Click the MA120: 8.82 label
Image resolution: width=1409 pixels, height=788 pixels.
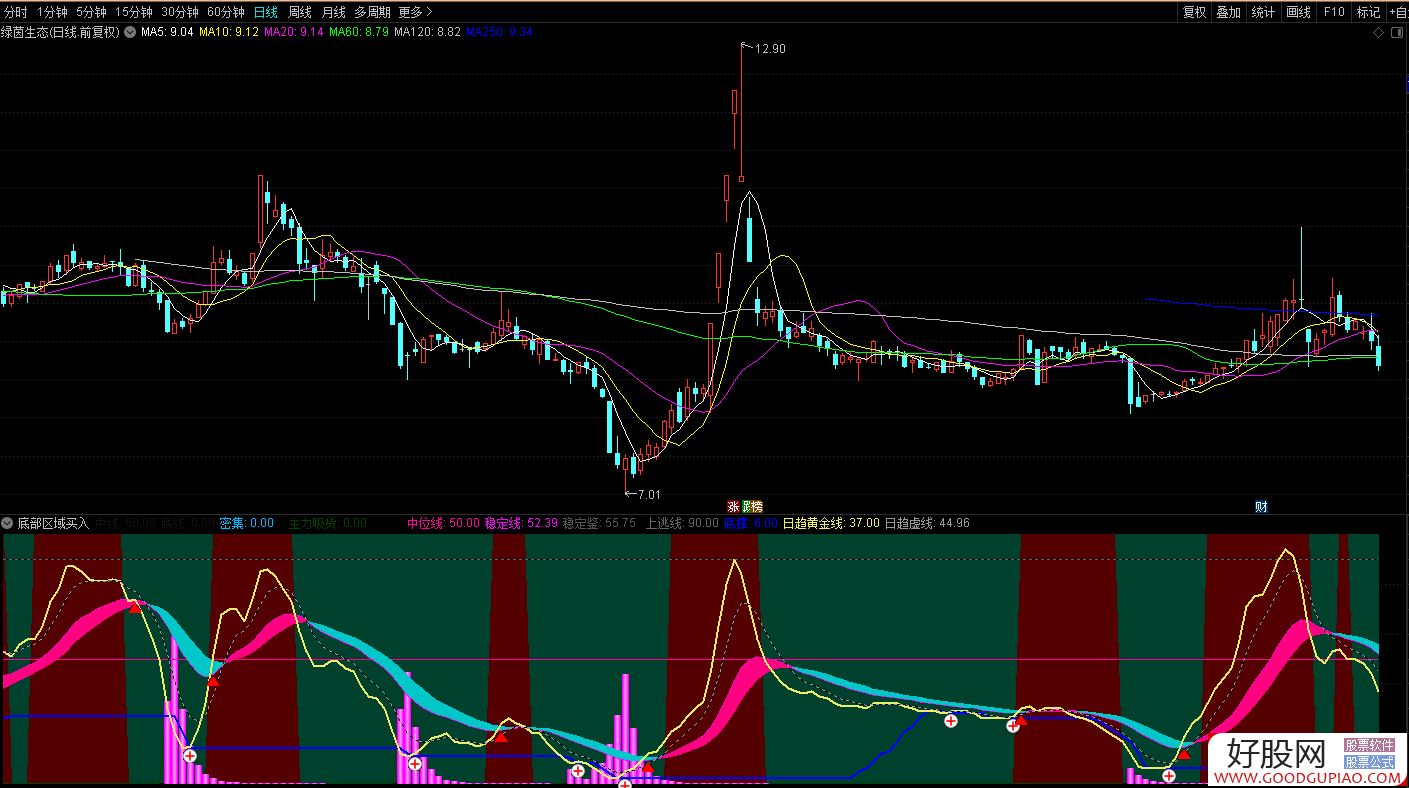coord(427,32)
